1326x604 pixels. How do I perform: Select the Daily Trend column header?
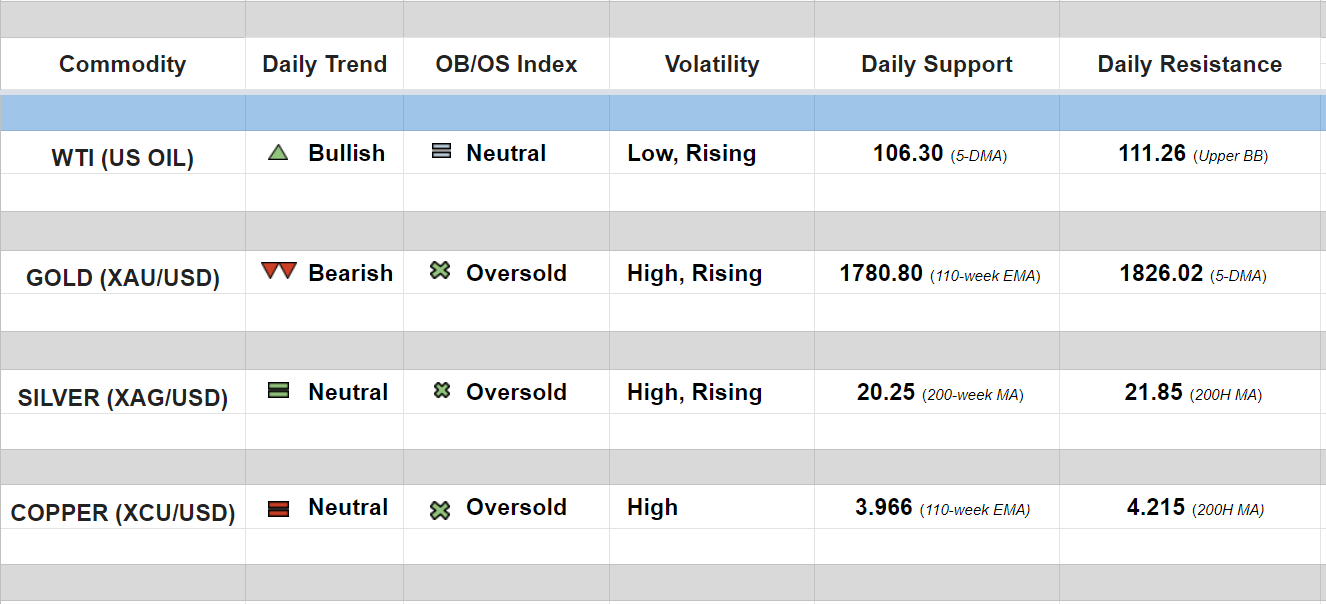pos(324,65)
